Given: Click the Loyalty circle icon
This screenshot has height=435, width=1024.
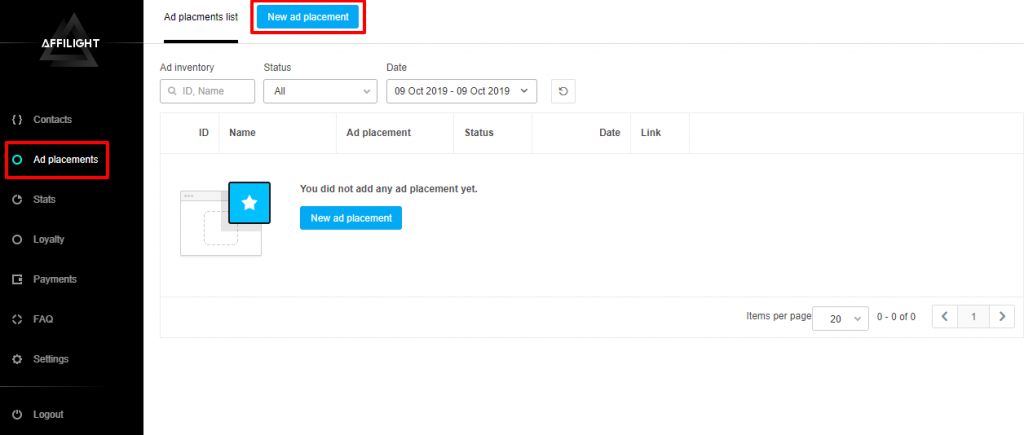Looking at the screenshot, I should pos(18,239).
